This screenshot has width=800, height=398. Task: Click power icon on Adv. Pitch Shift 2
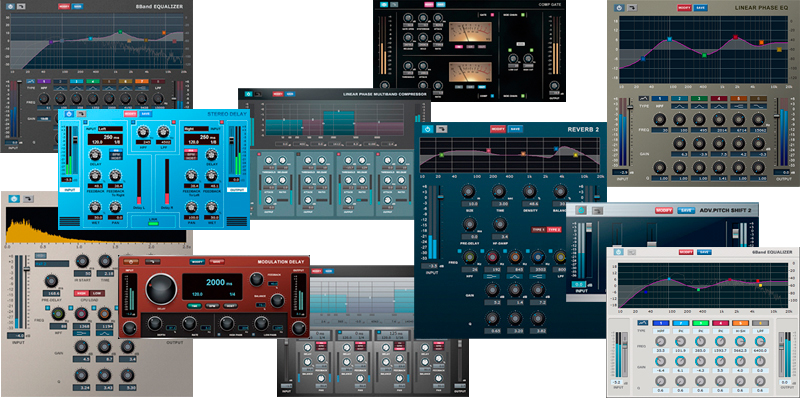point(580,210)
